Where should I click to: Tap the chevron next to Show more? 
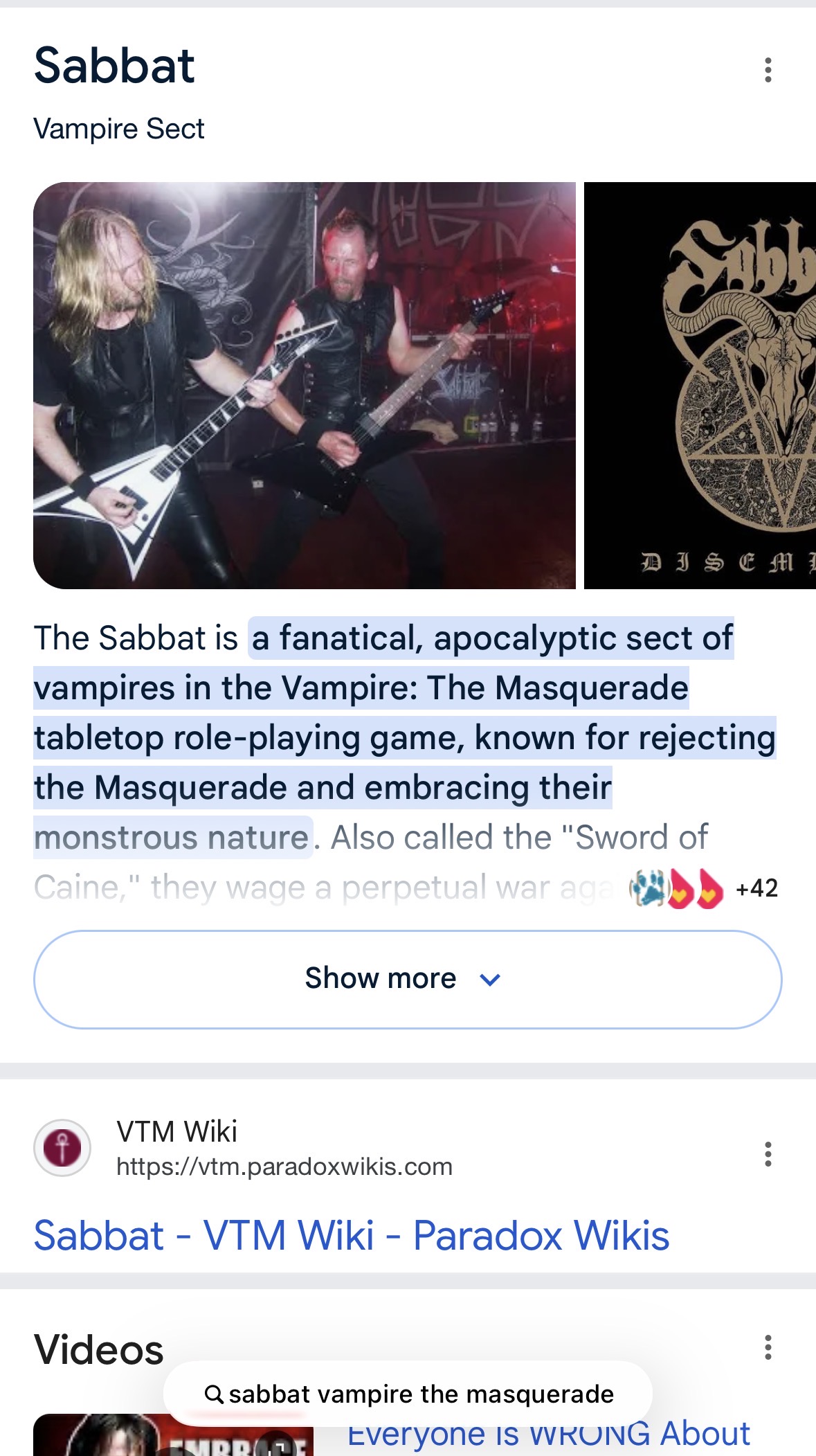490,980
